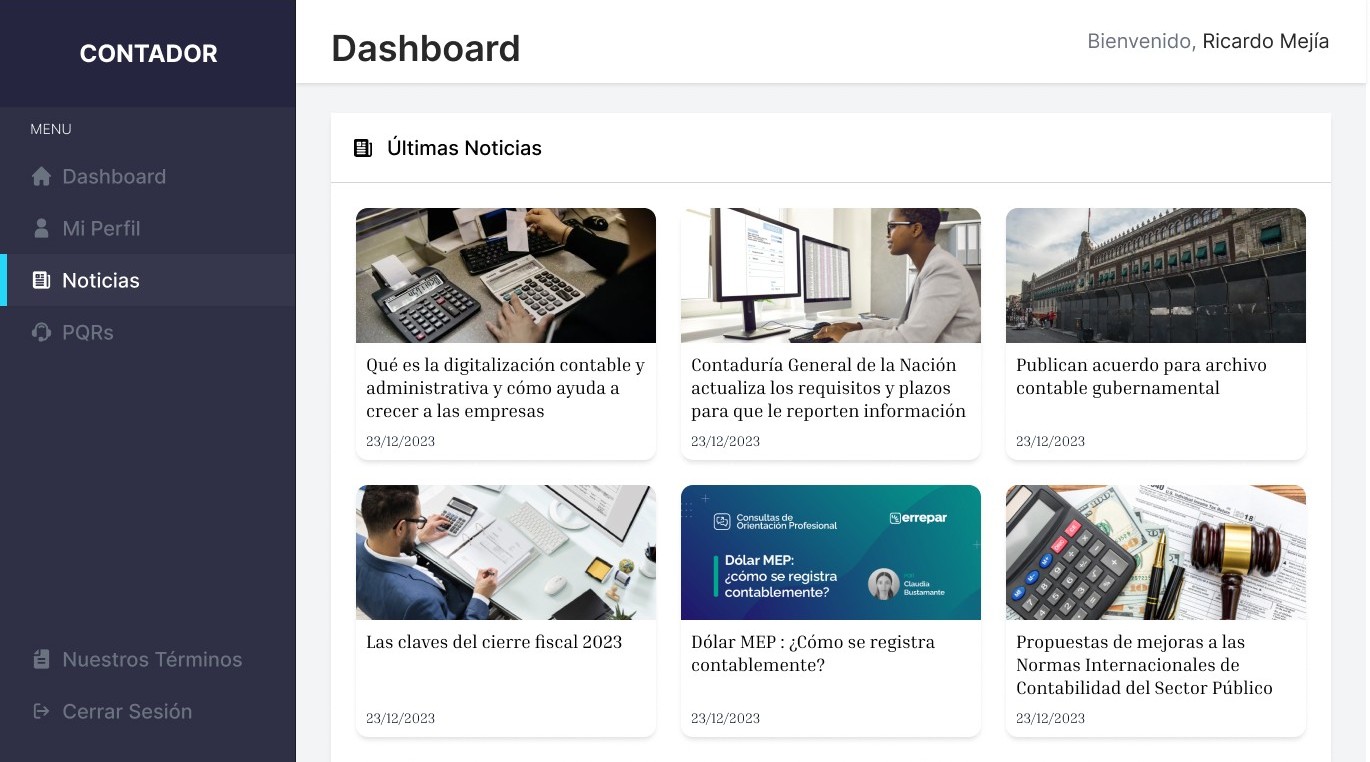Open Las claves del cierre fiscal 2023
Viewport: 1370px width, 762px height.
(x=494, y=642)
